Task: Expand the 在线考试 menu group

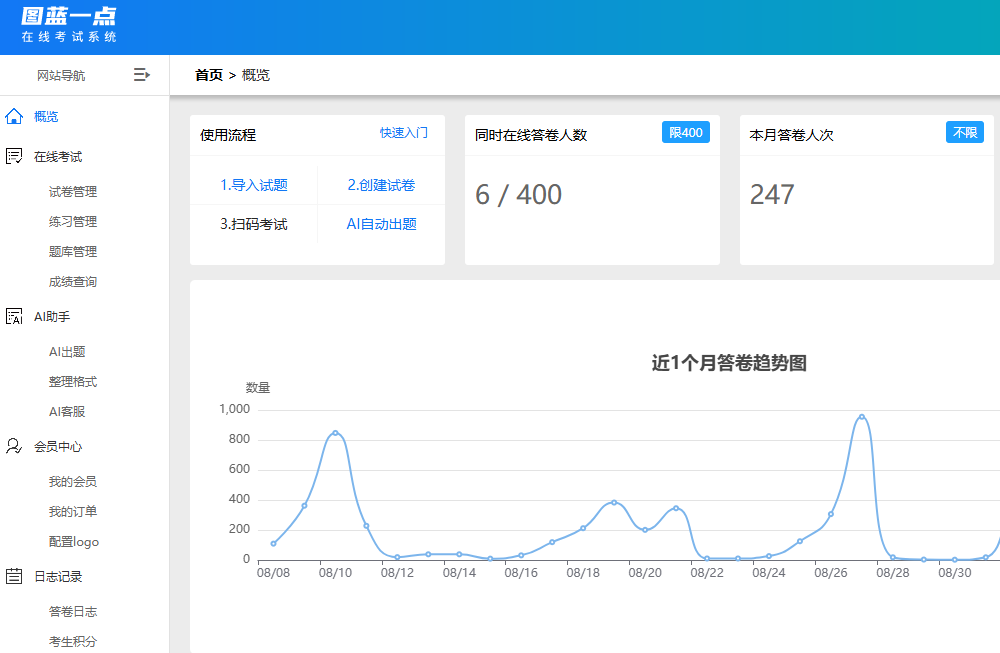Action: point(58,156)
